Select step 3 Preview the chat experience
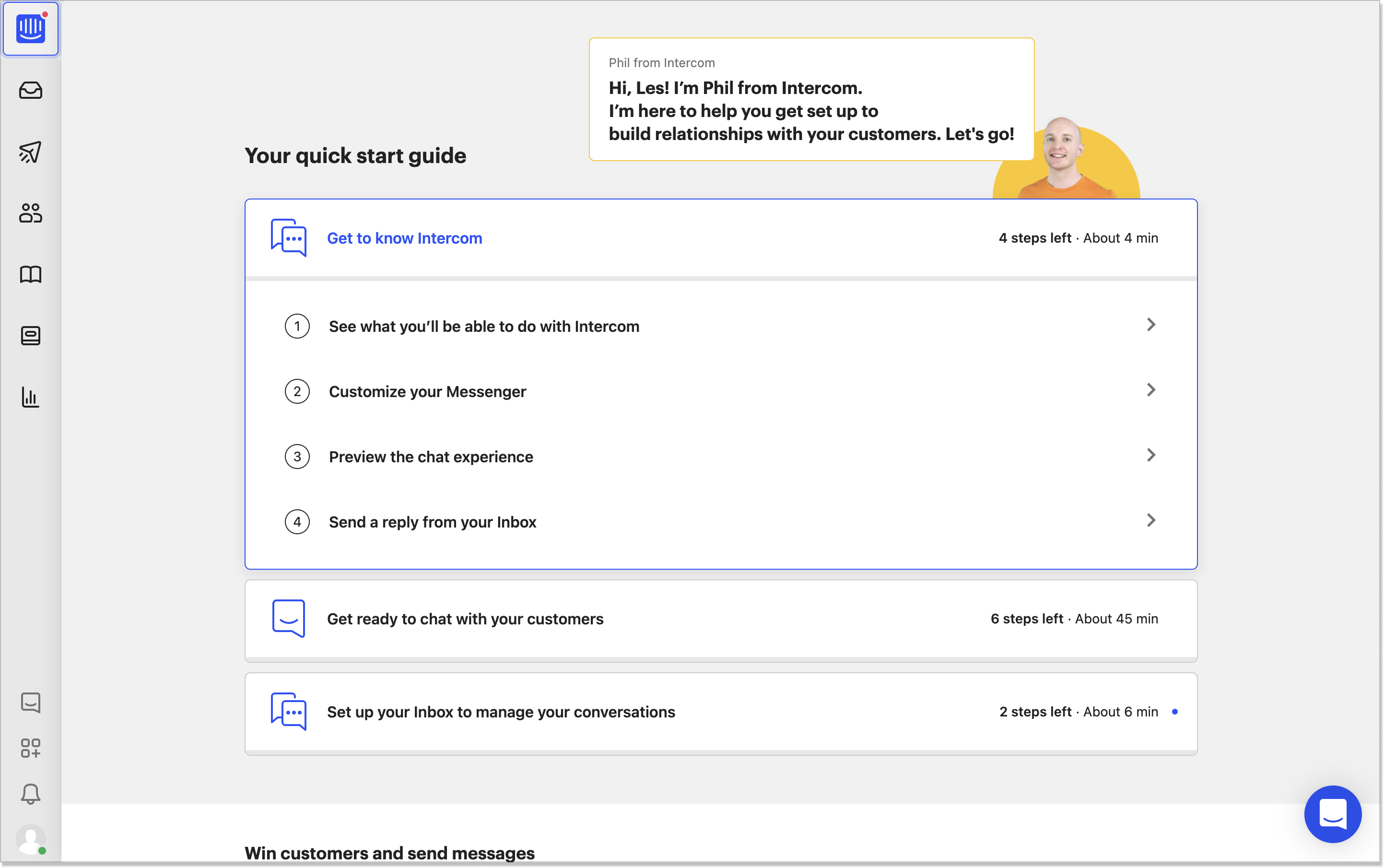This screenshot has width=1384, height=868. point(721,457)
